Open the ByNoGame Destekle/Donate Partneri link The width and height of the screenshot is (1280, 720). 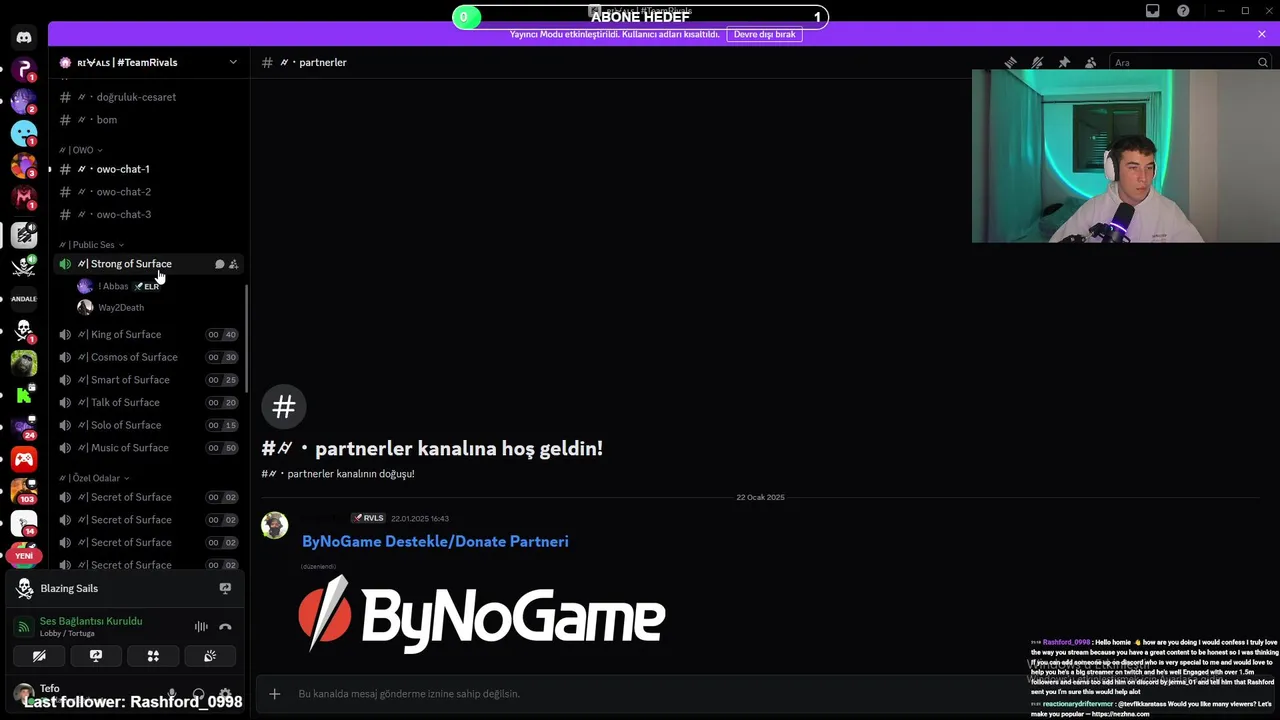(435, 541)
